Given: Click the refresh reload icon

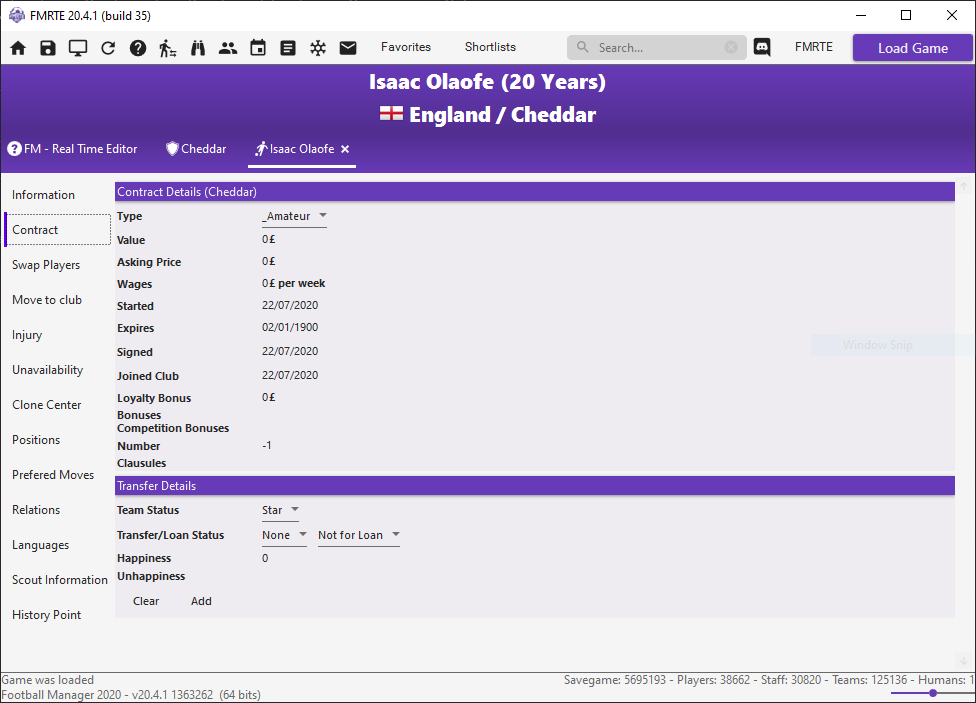Looking at the screenshot, I should click(x=108, y=48).
